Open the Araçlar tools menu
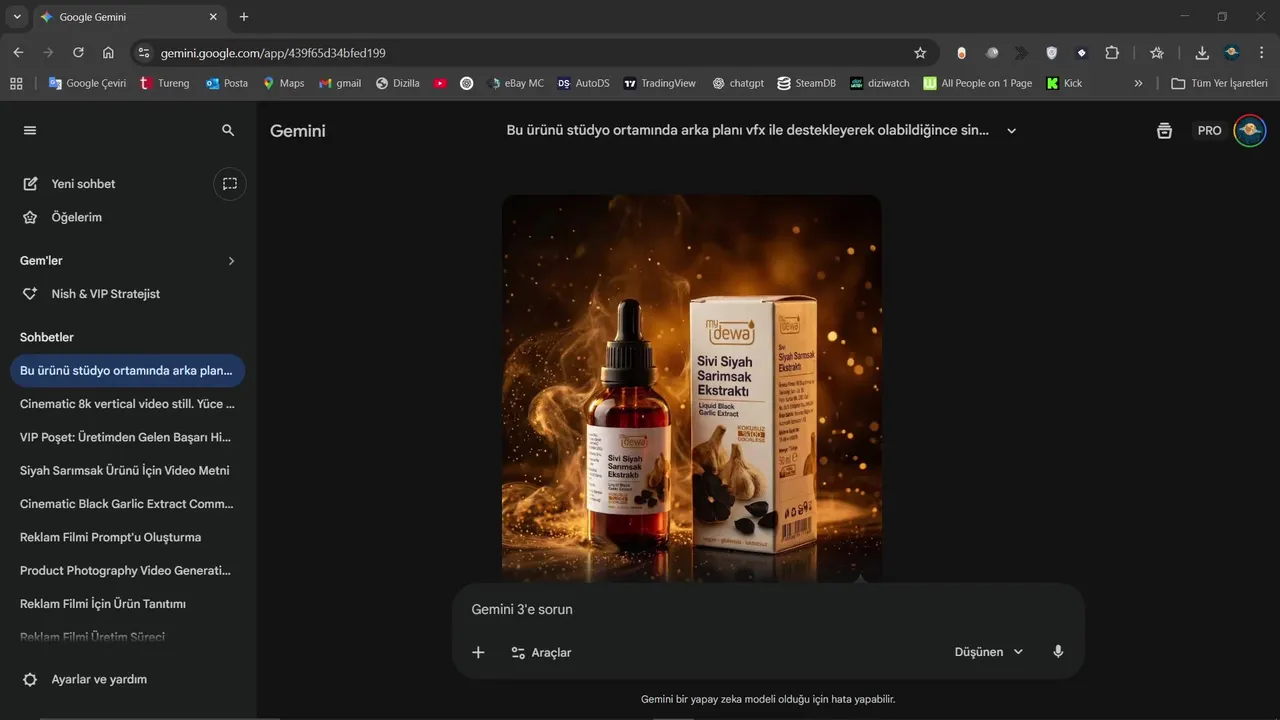Image resolution: width=1280 pixels, height=720 pixels. coord(541,652)
